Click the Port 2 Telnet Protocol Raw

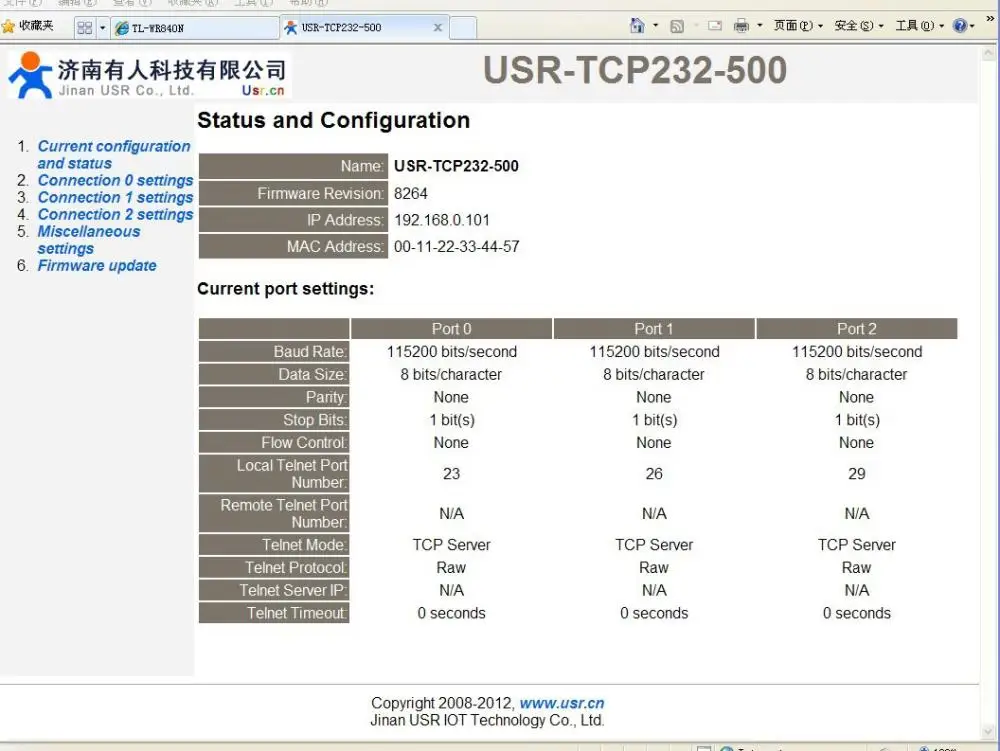tap(857, 567)
